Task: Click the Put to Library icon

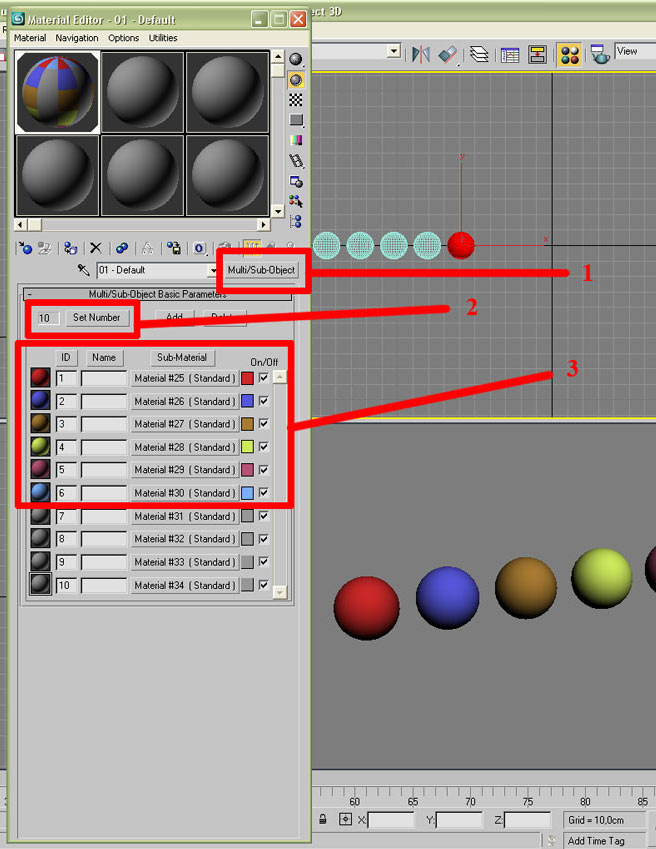Action: click(174, 248)
